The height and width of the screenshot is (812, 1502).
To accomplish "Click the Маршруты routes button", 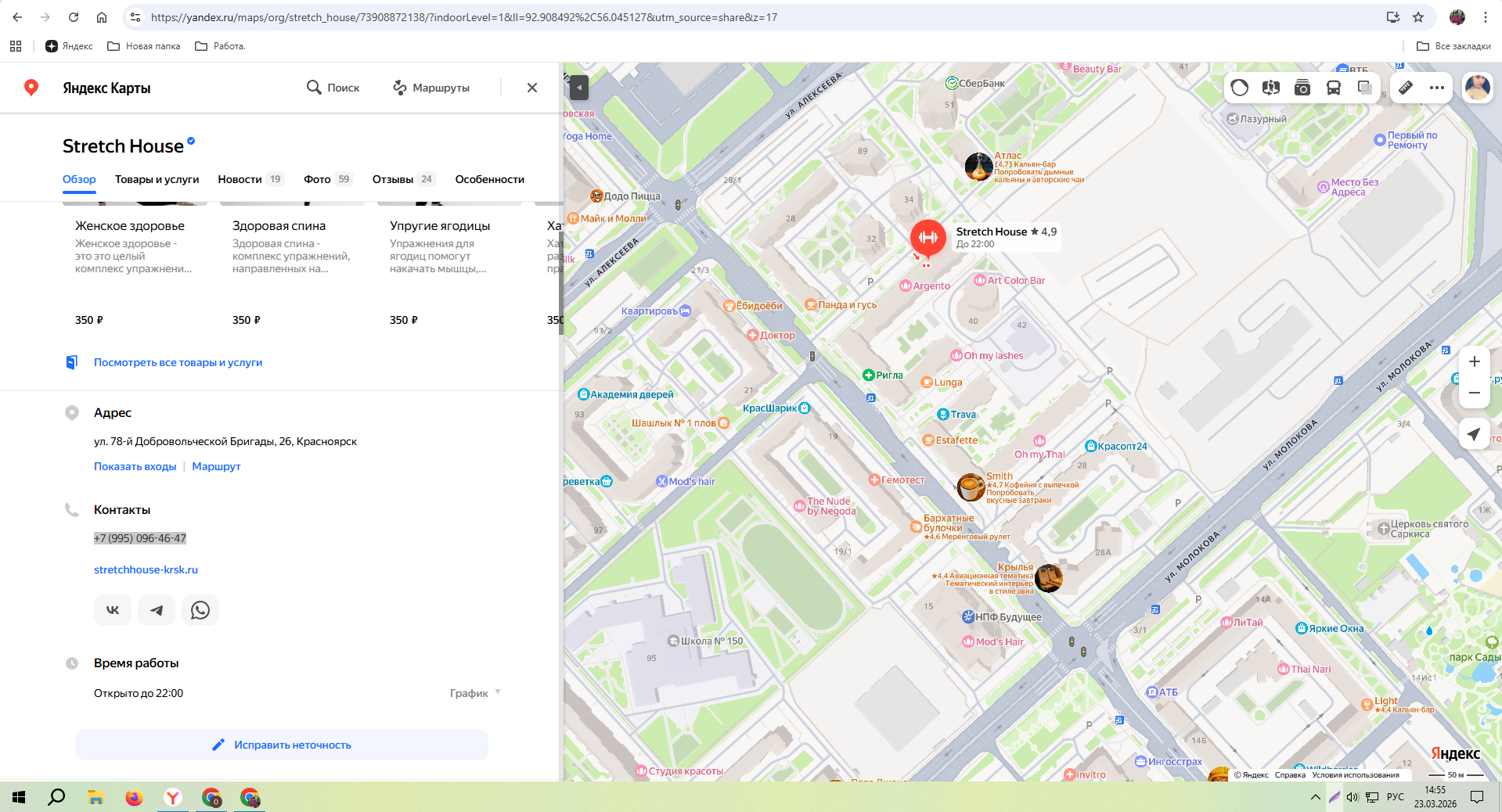I will (431, 88).
